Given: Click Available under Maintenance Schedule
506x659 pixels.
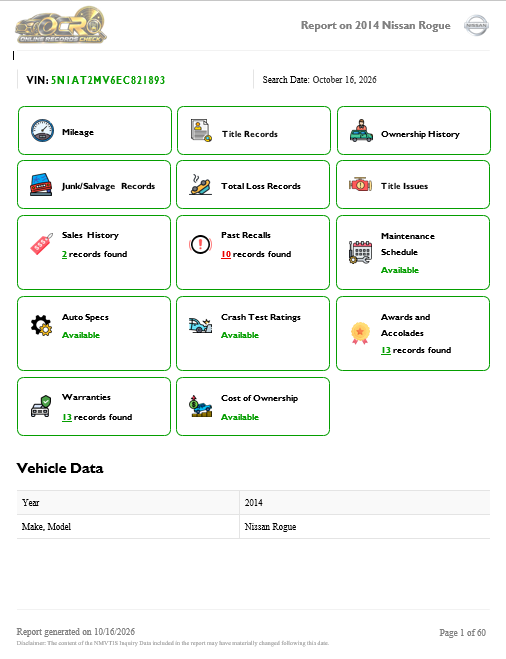Looking at the screenshot, I should click(400, 270).
